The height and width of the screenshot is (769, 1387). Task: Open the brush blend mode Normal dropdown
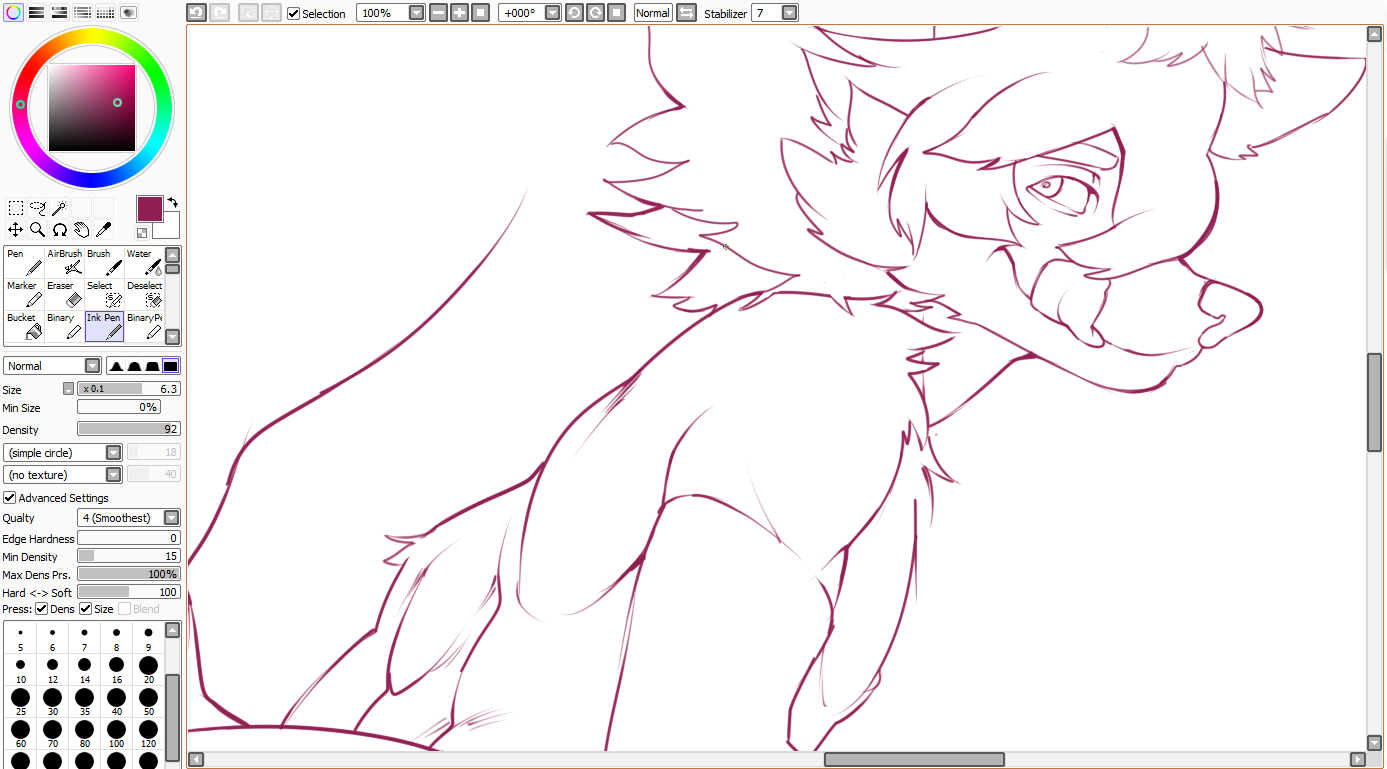coord(52,366)
